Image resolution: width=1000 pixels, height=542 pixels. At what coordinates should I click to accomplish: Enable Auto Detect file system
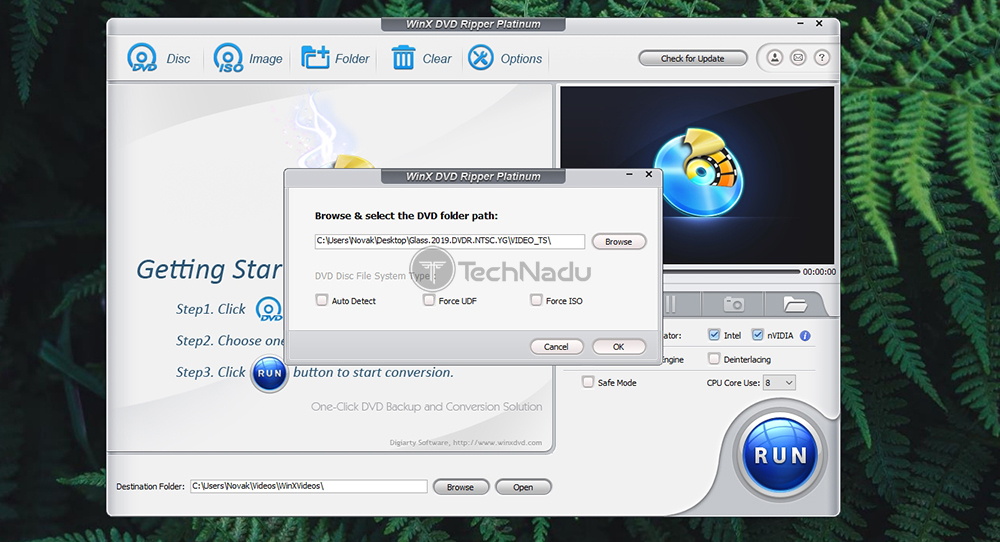322,300
